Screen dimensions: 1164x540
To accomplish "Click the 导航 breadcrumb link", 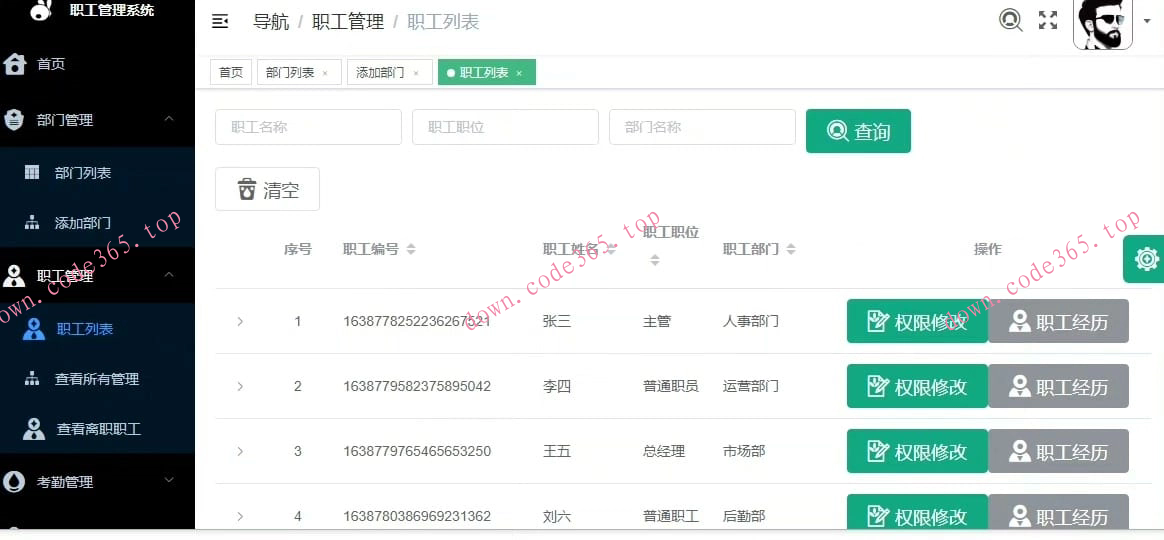I will pyautogui.click(x=271, y=22).
